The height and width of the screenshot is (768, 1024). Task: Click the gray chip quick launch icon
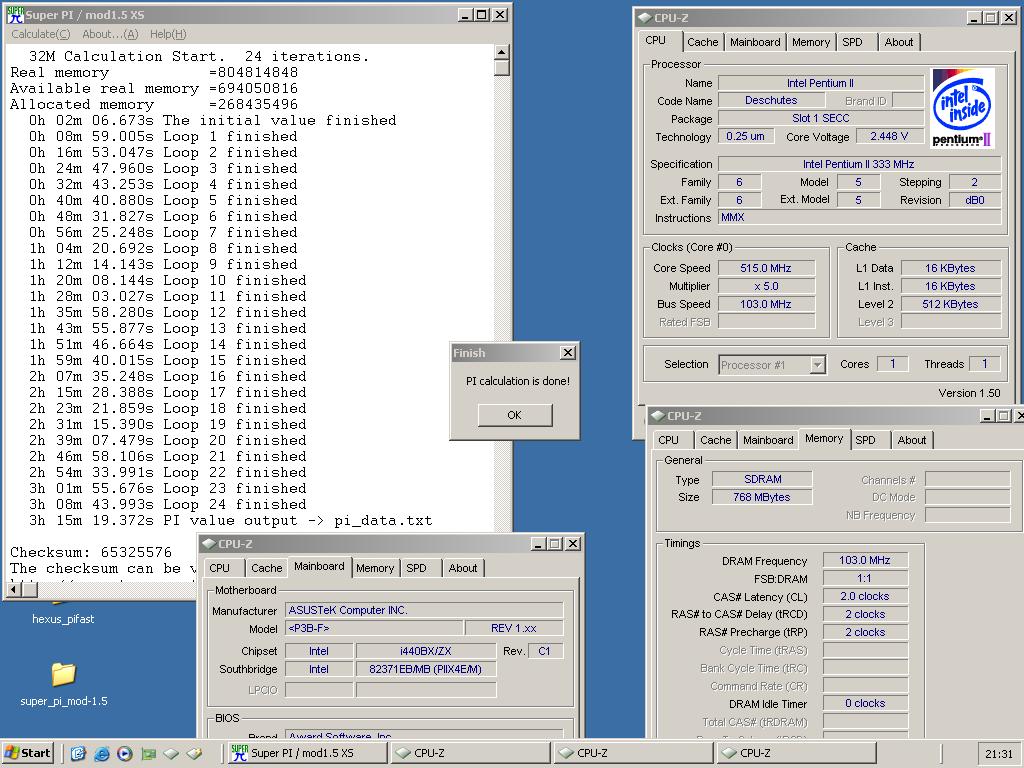(x=171, y=754)
